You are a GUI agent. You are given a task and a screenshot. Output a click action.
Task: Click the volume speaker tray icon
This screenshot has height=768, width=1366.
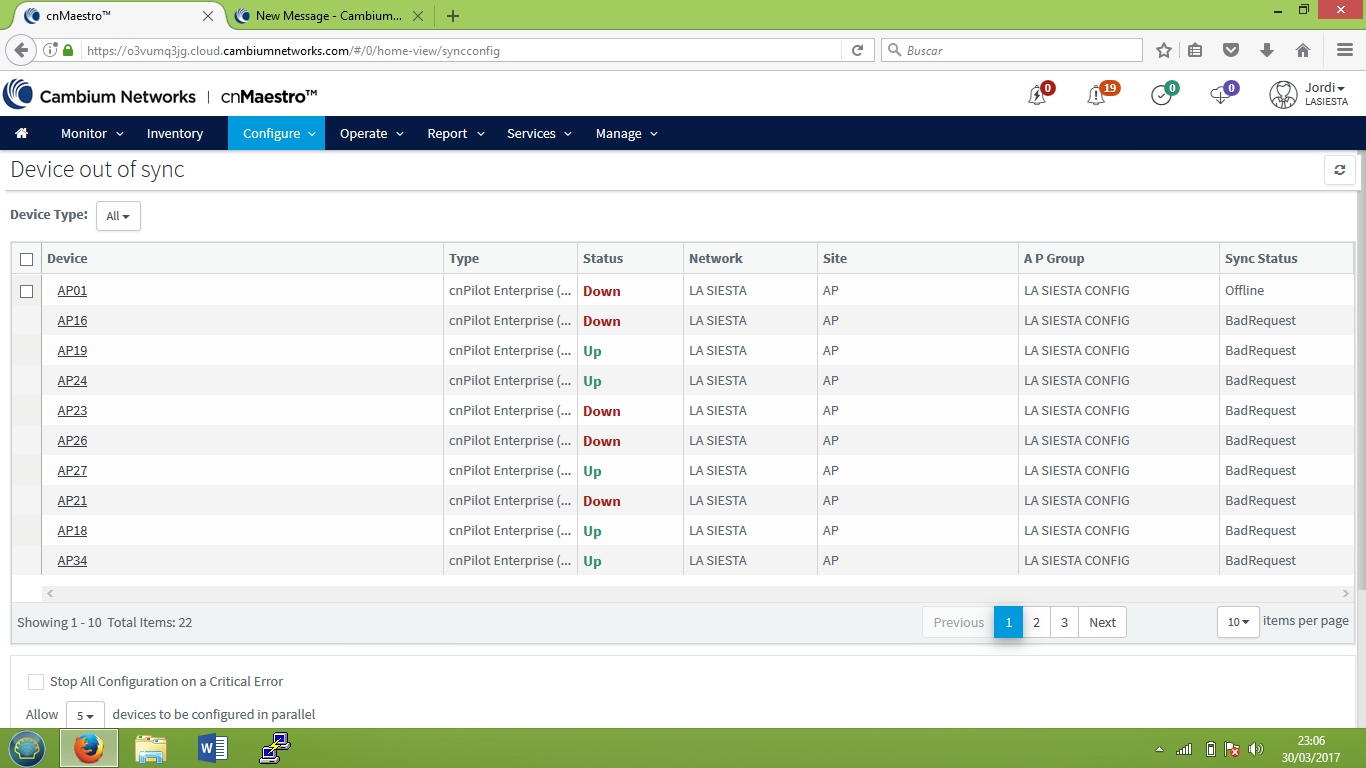click(x=1256, y=749)
